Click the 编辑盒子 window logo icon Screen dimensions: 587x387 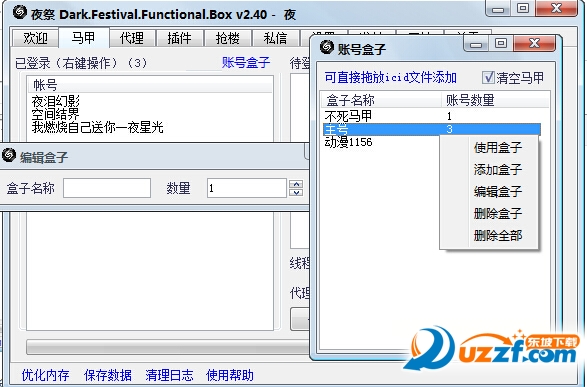8,155
